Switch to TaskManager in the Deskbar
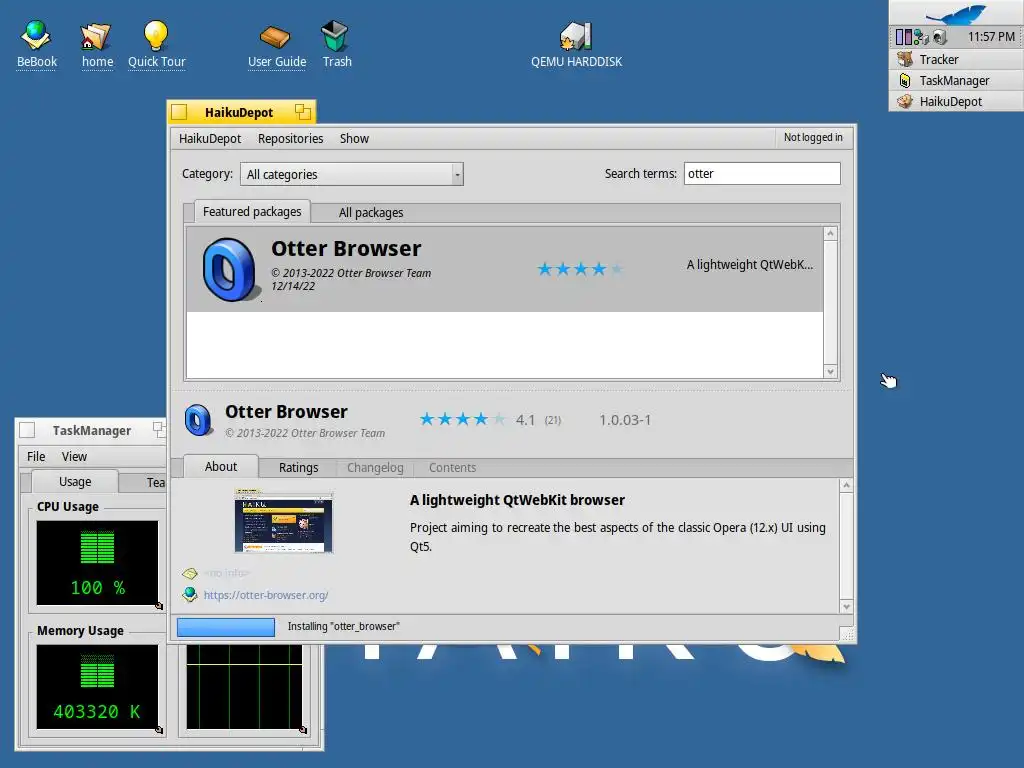Screen dimensions: 1024x768 pyautogui.click(x=956, y=80)
